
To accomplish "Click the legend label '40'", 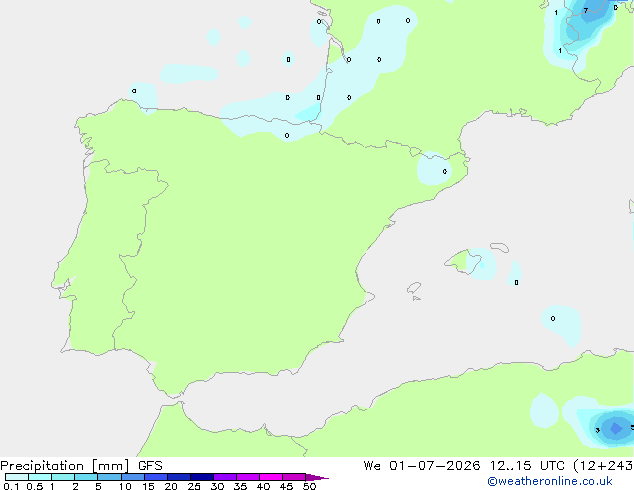I will click(263, 486).
